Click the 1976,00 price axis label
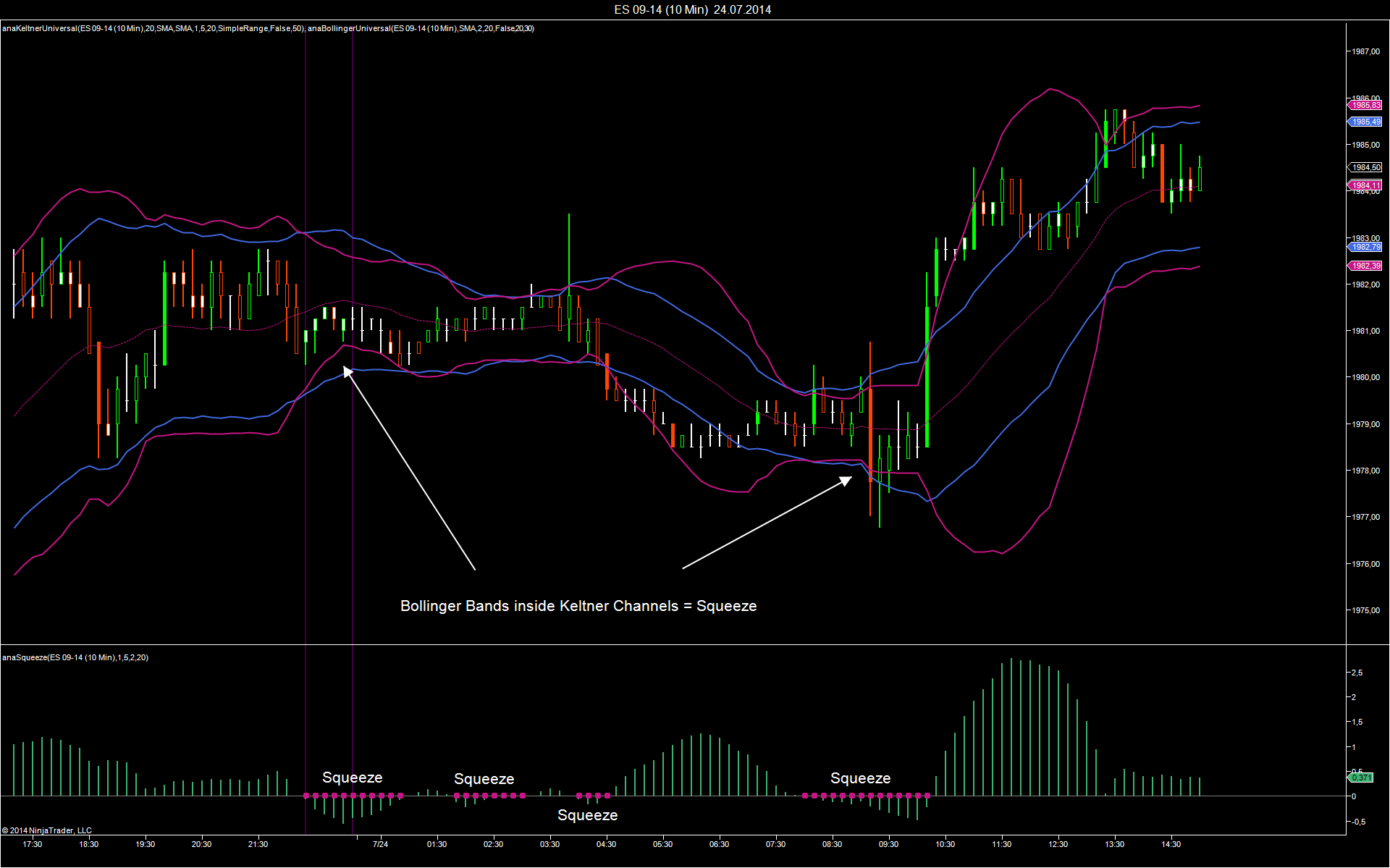The width and height of the screenshot is (1390, 868). pos(1365,564)
